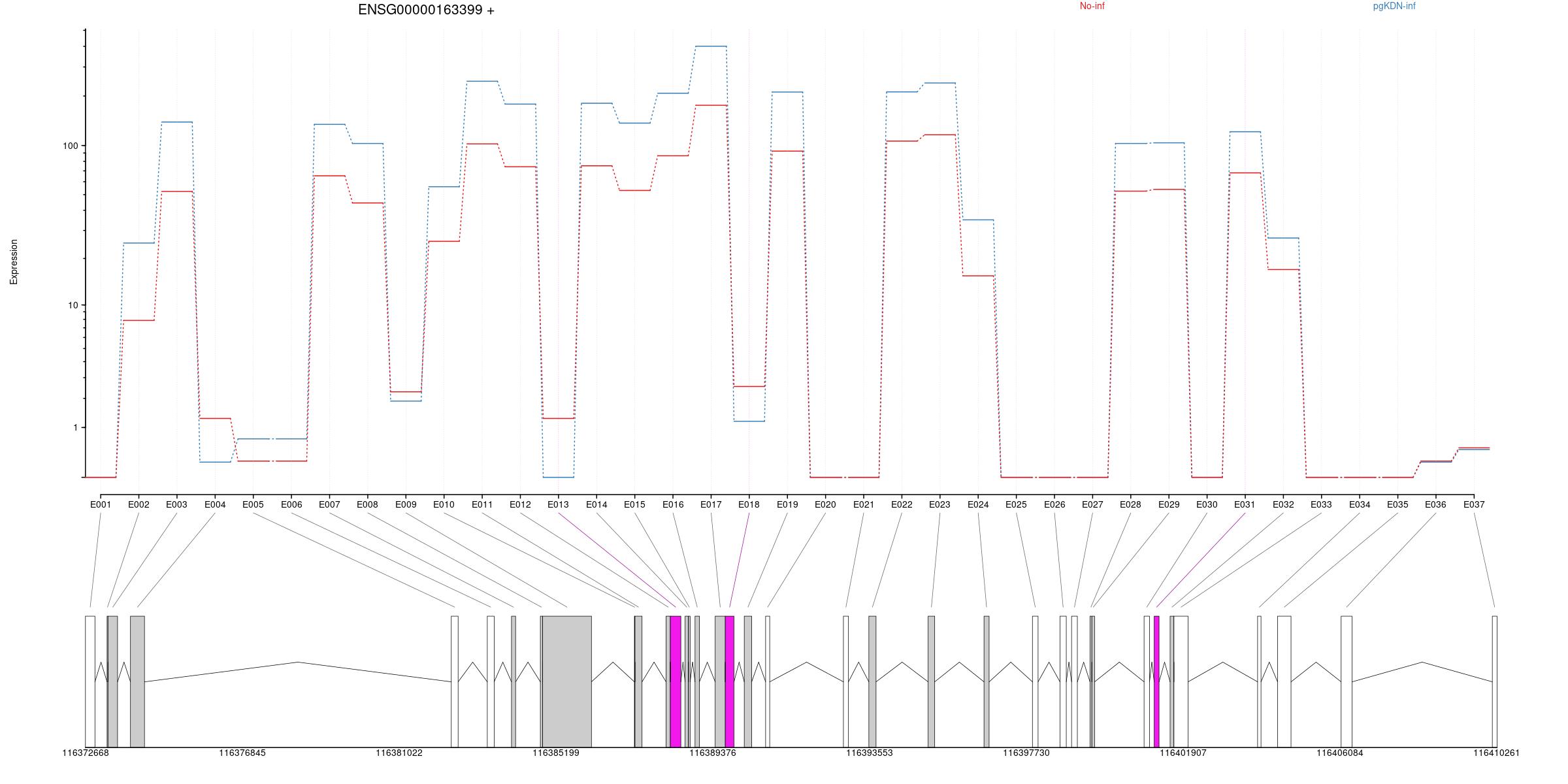Image resolution: width=1568 pixels, height=784 pixels.
Task: Click the 100 y-axis tick label
Action: pyautogui.click(x=70, y=146)
